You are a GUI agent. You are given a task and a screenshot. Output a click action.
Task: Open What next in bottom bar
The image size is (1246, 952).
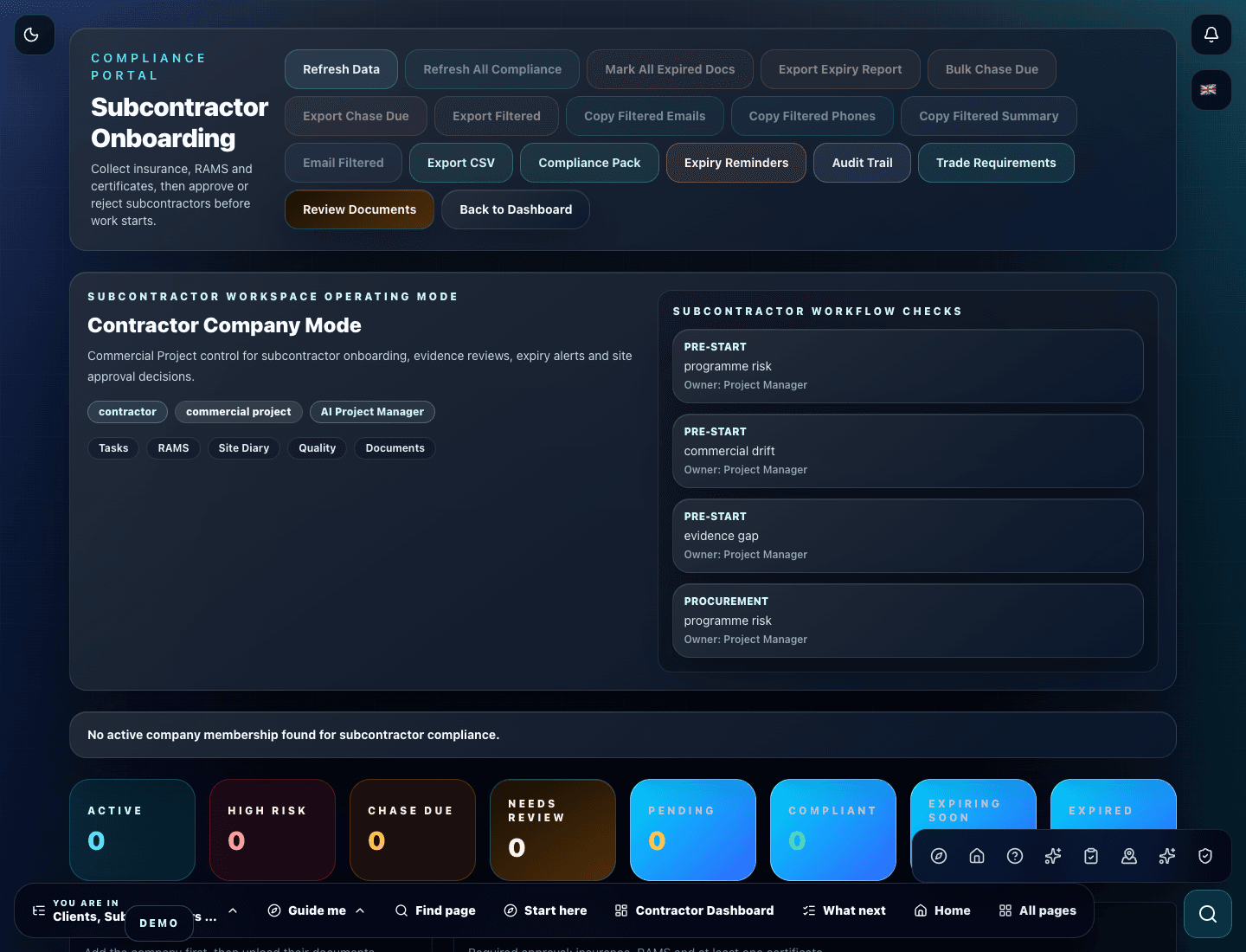[844, 910]
